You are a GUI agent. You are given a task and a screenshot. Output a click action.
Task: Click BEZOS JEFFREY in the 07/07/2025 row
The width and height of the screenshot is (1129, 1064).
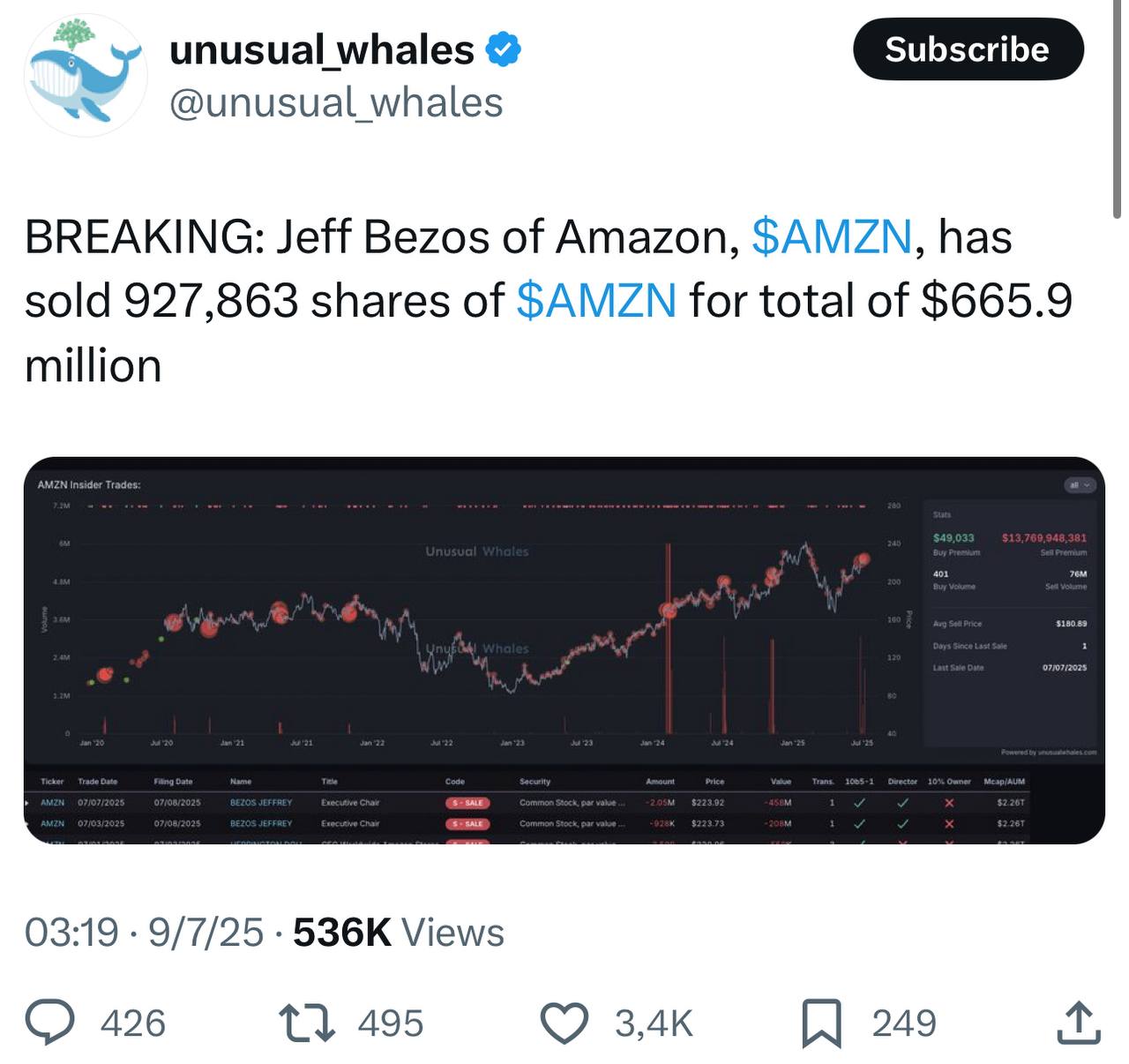coord(261,803)
